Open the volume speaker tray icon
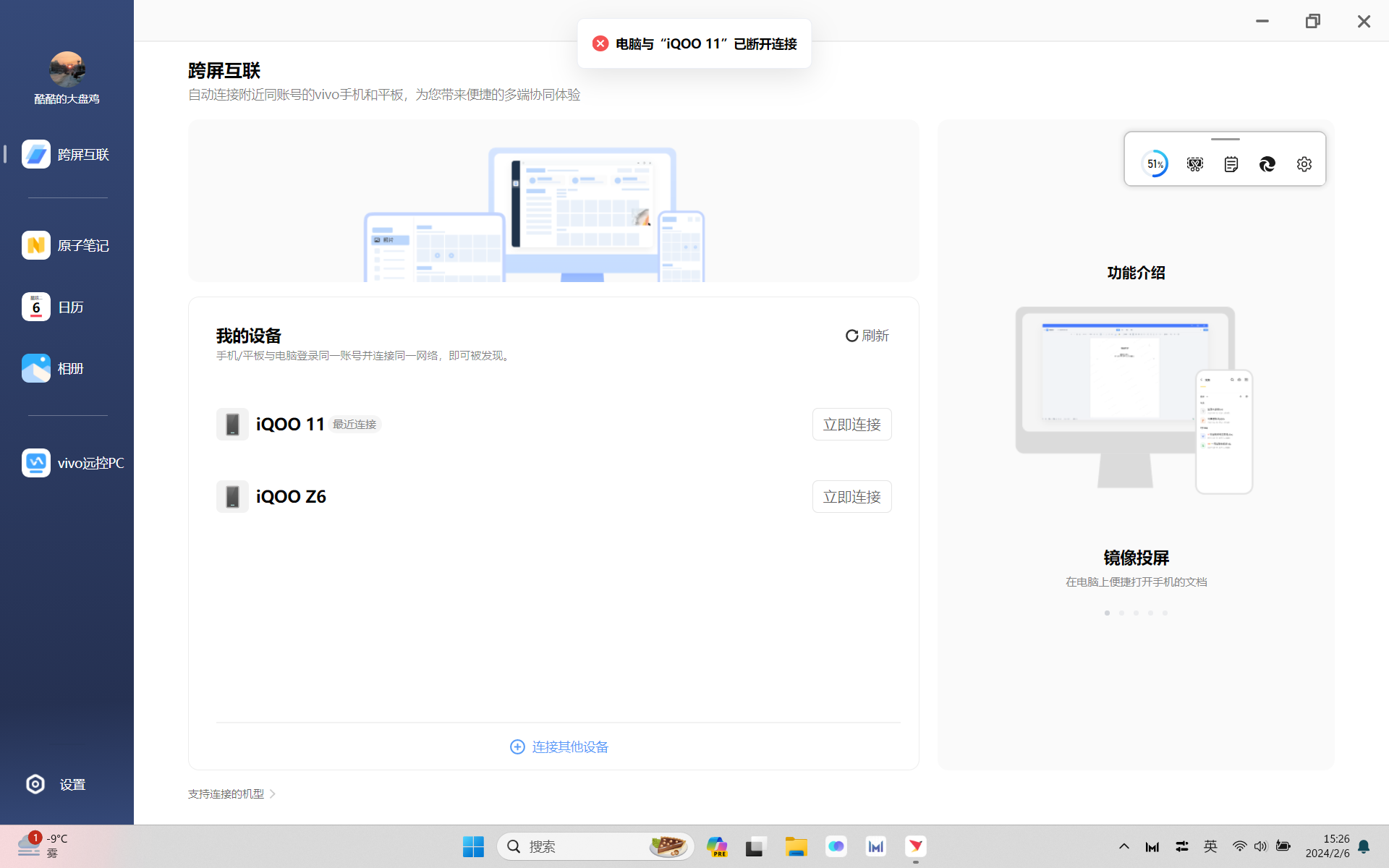 tap(1261, 846)
